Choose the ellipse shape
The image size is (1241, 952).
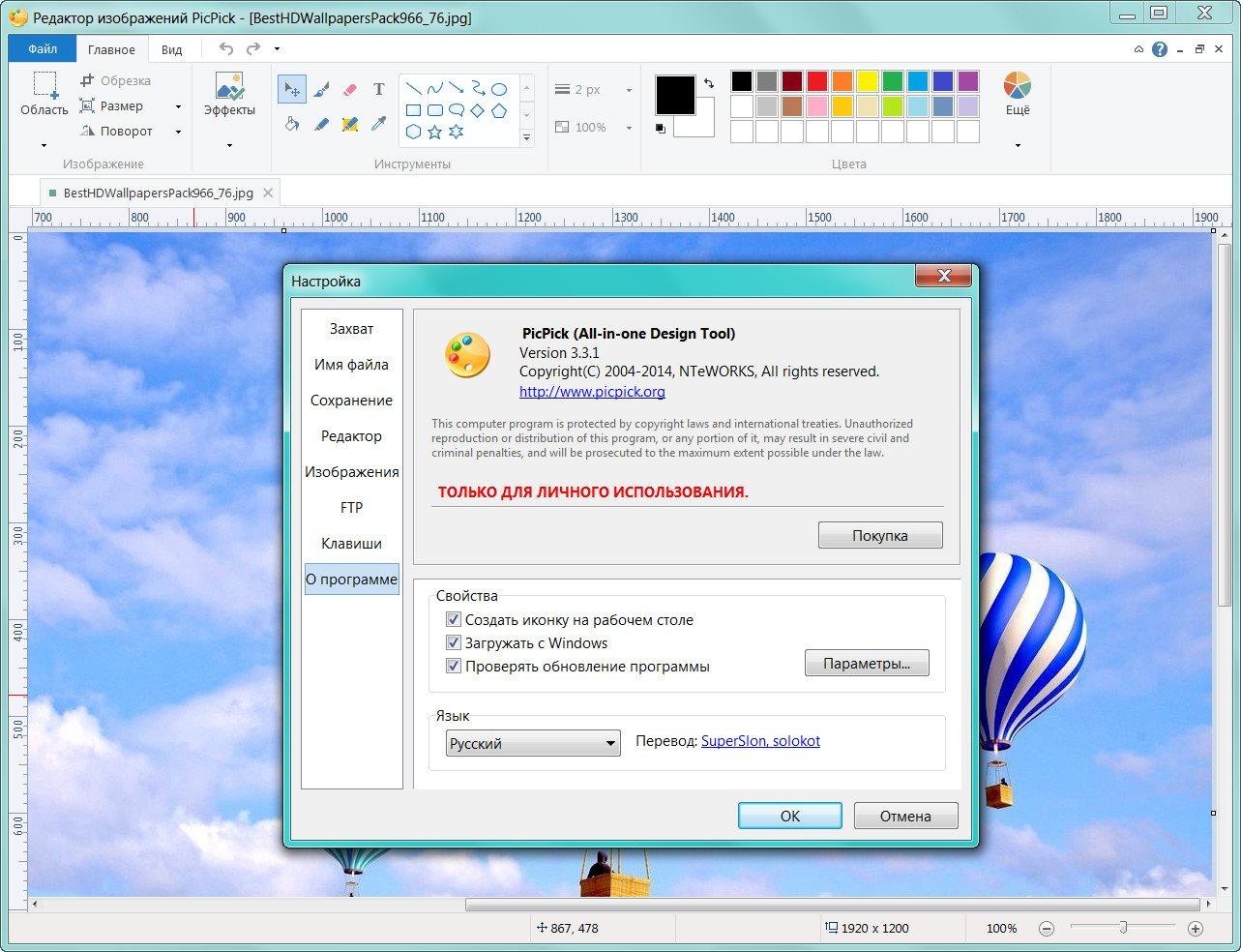click(499, 88)
